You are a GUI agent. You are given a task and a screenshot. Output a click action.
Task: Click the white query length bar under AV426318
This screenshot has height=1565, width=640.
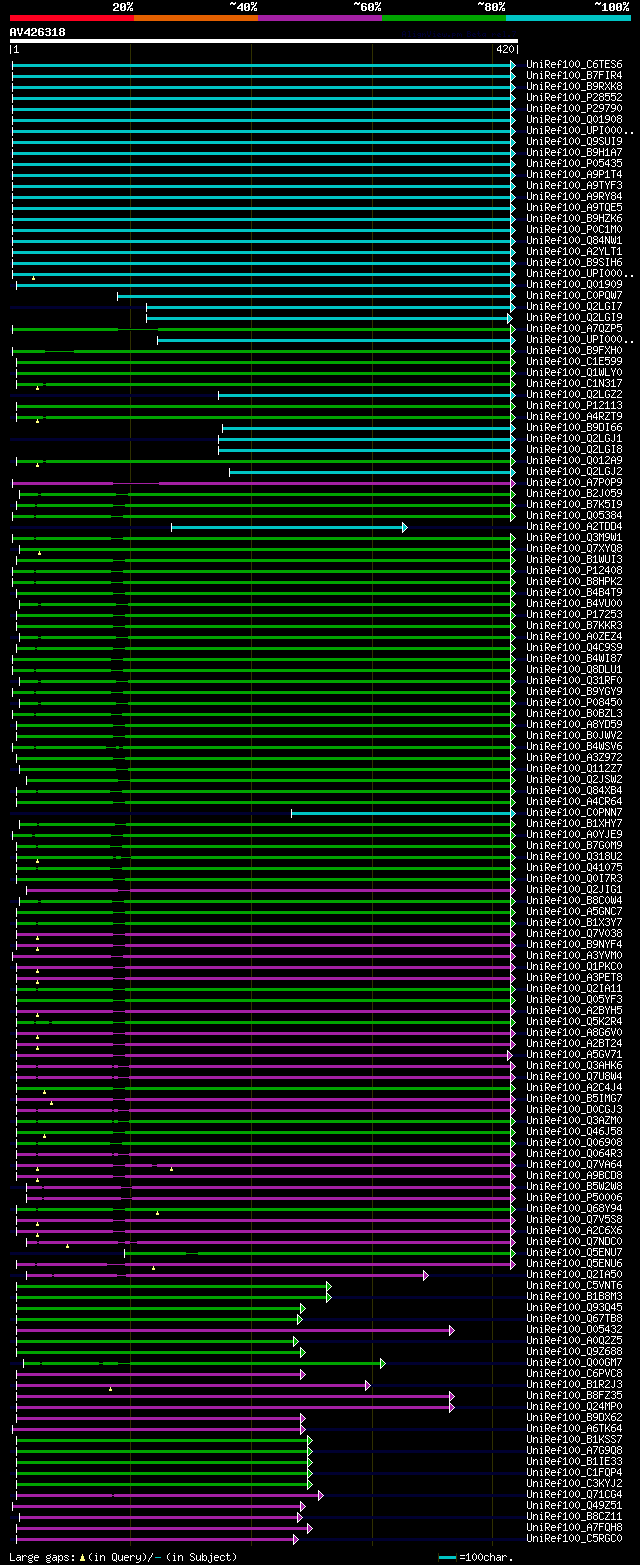pyautogui.click(x=264, y=41)
